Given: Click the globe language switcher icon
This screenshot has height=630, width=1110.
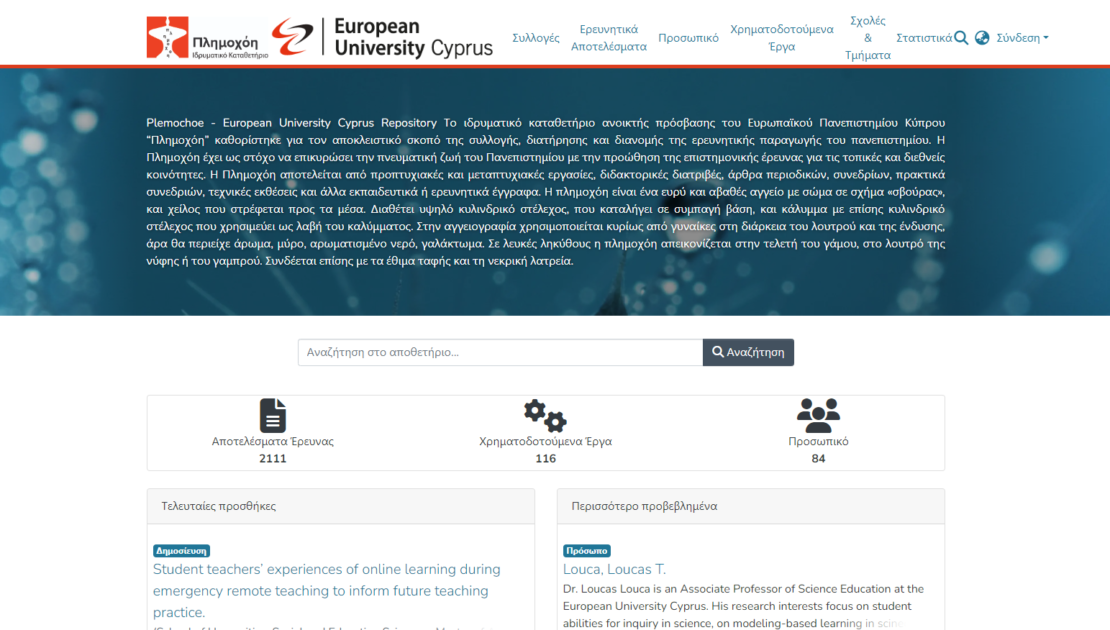Looking at the screenshot, I should [982, 38].
